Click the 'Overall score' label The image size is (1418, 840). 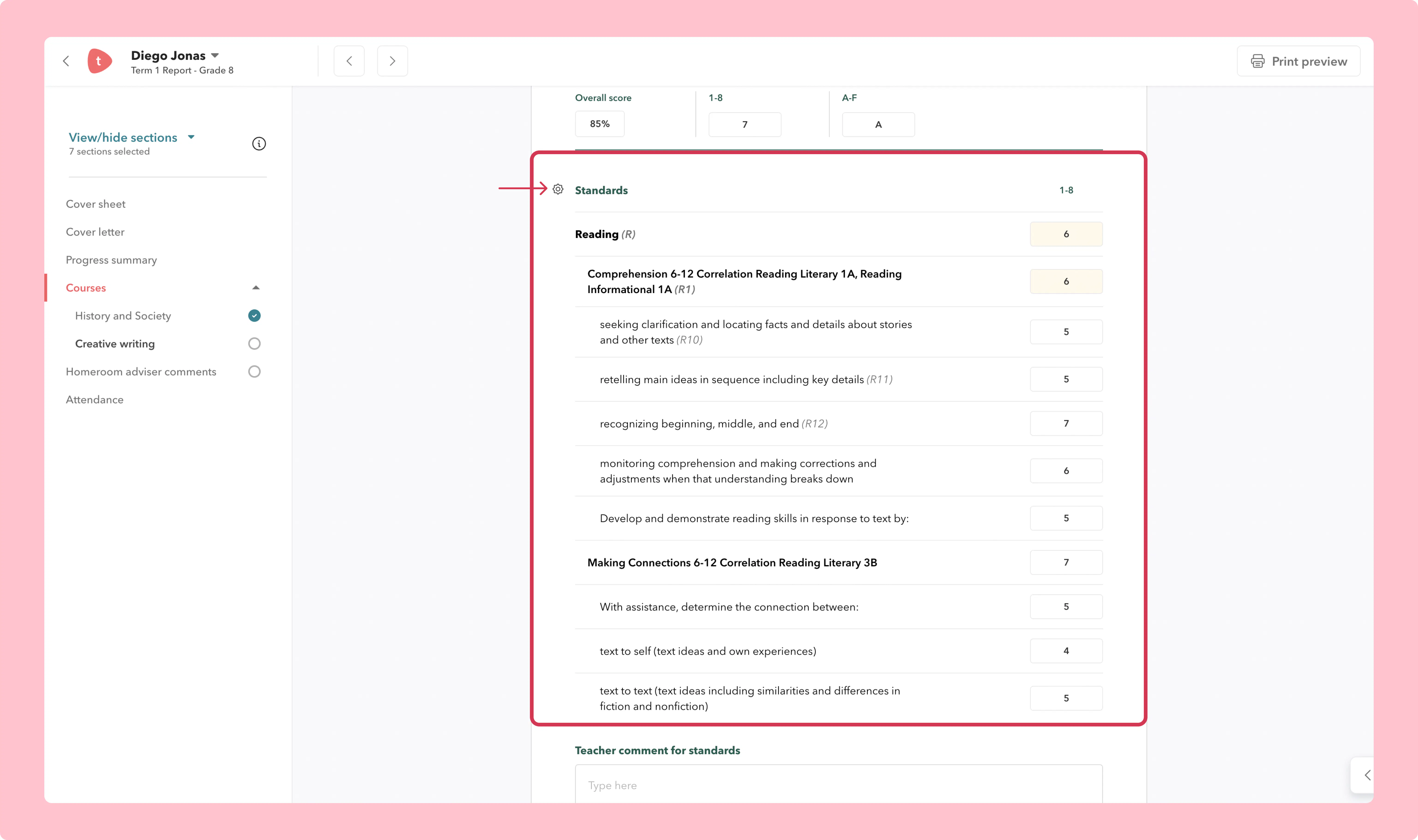point(604,98)
